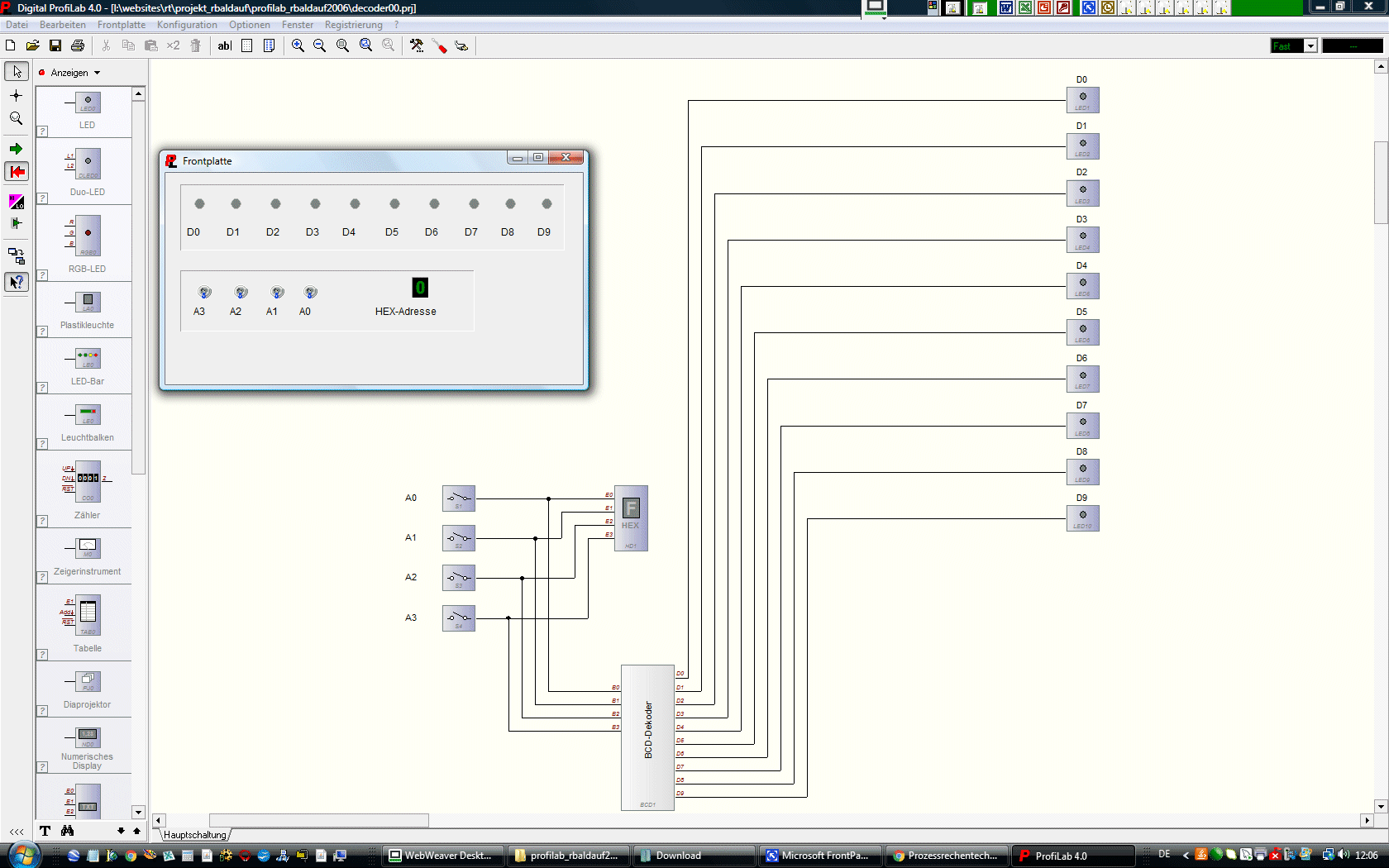Click the A2 switch block in circuit

point(459,578)
